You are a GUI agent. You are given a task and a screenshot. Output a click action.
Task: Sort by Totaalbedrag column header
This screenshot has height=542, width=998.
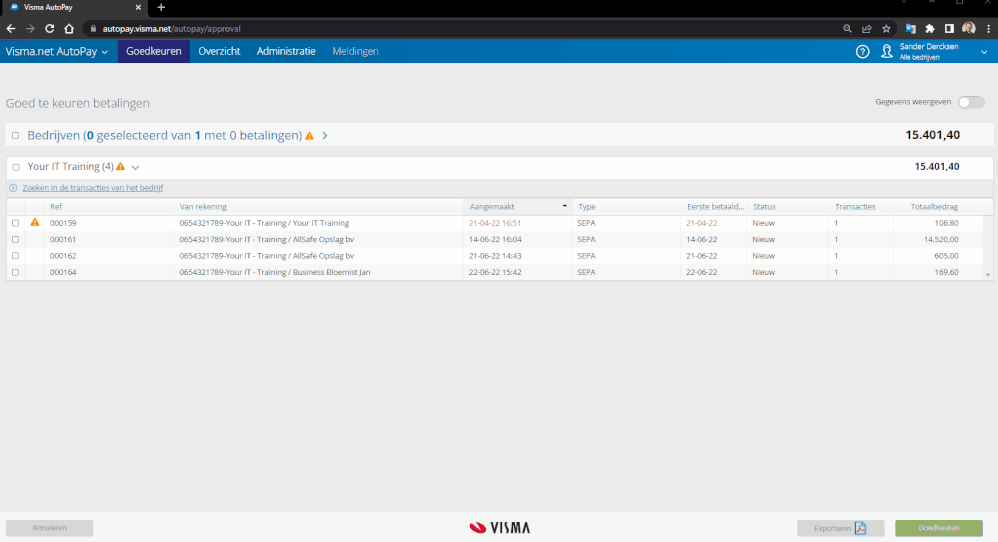coord(934,207)
